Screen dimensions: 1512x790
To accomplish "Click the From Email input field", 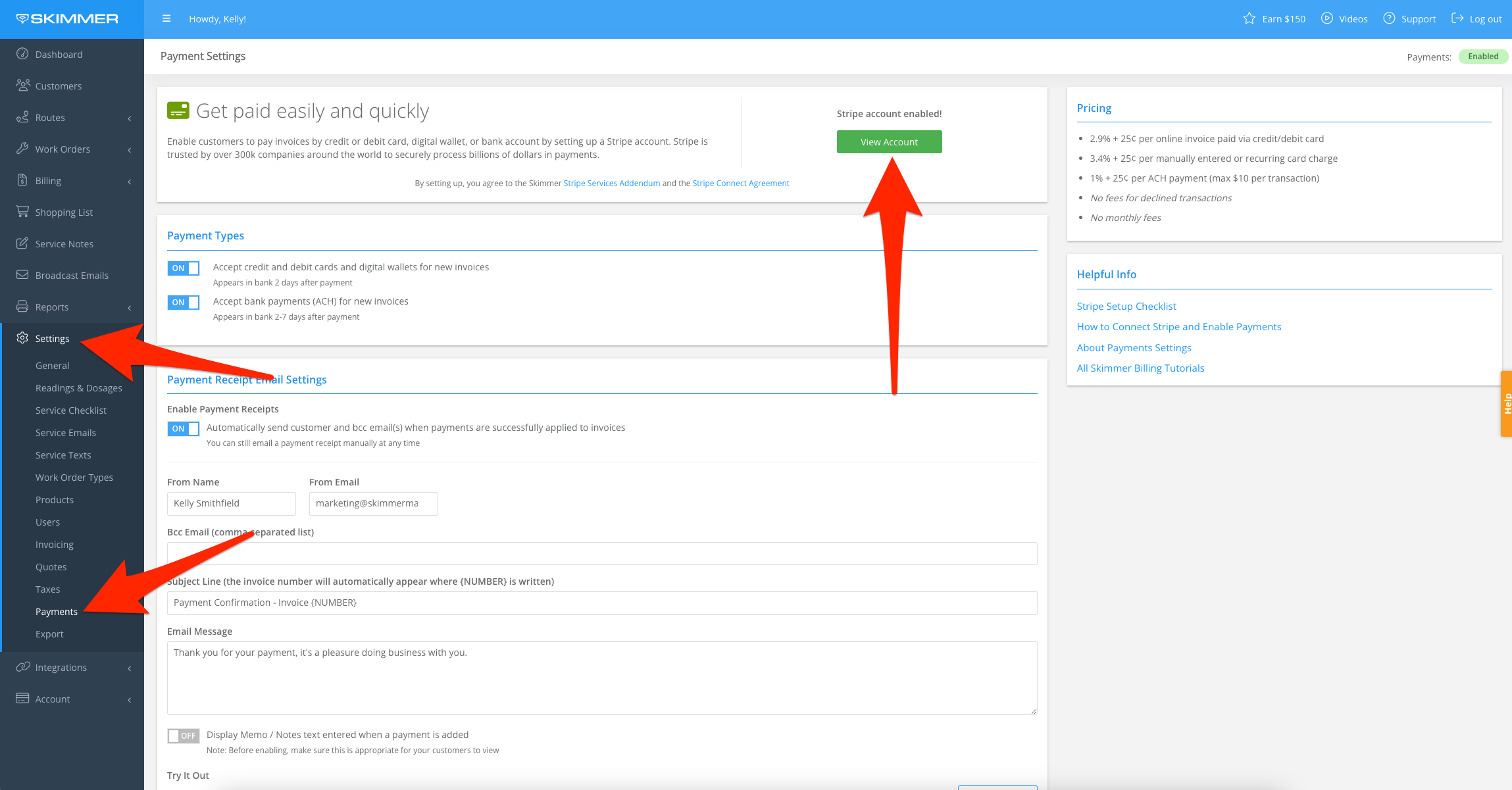I will [373, 504].
